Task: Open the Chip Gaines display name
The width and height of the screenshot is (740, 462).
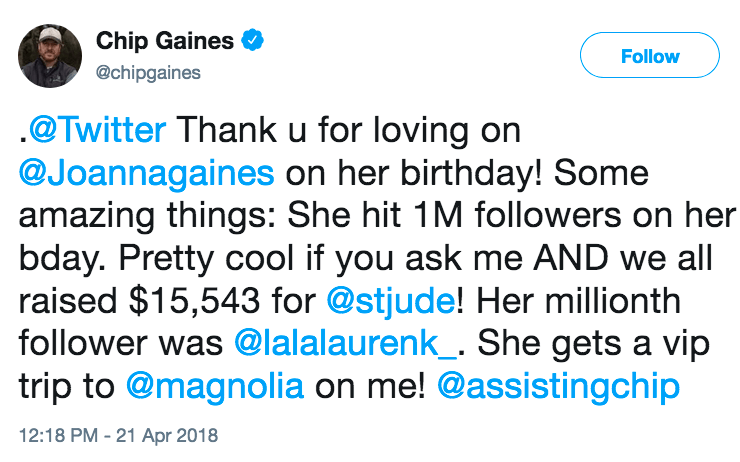Action: click(x=165, y=42)
